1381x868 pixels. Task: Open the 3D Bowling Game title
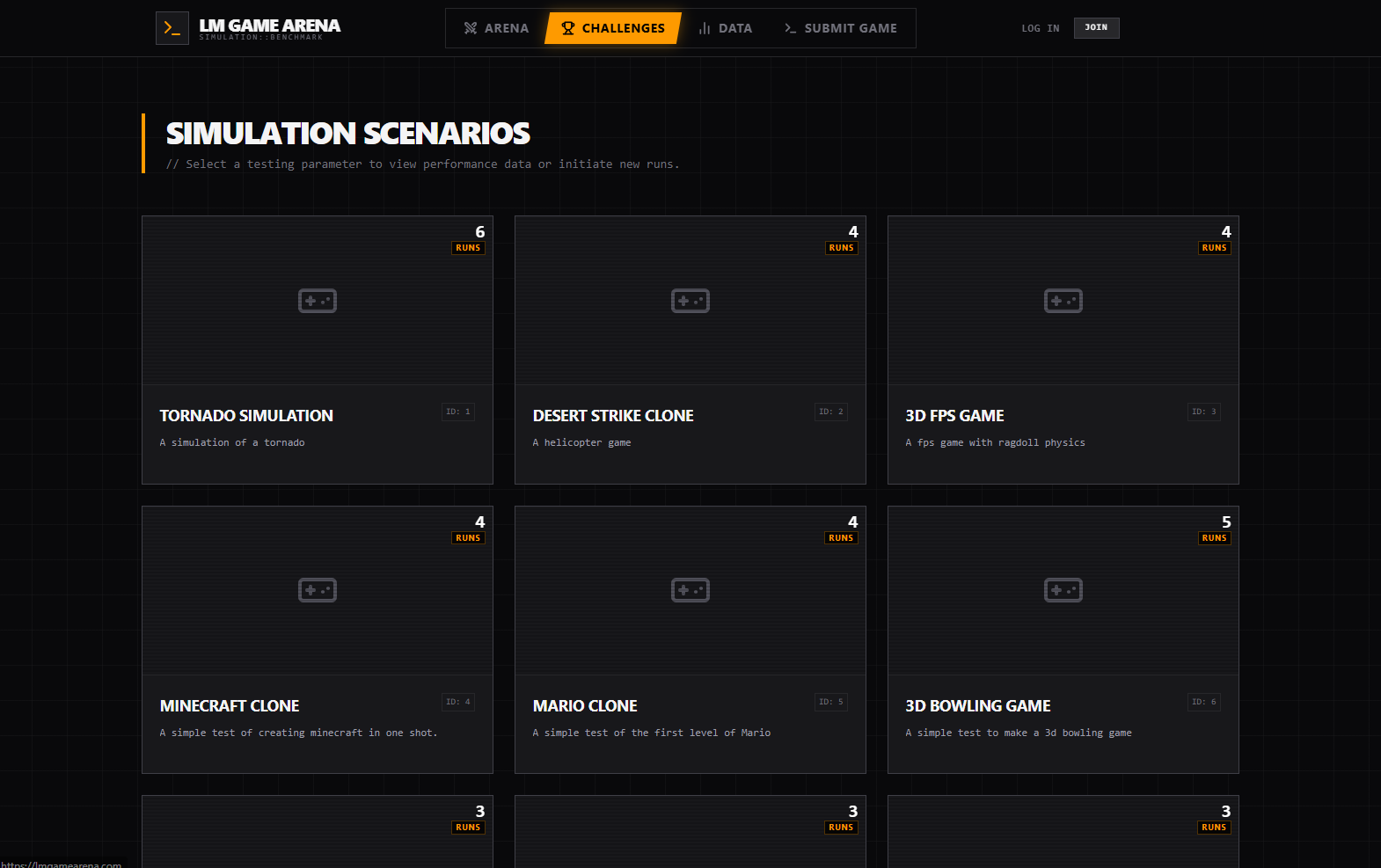[x=978, y=705]
